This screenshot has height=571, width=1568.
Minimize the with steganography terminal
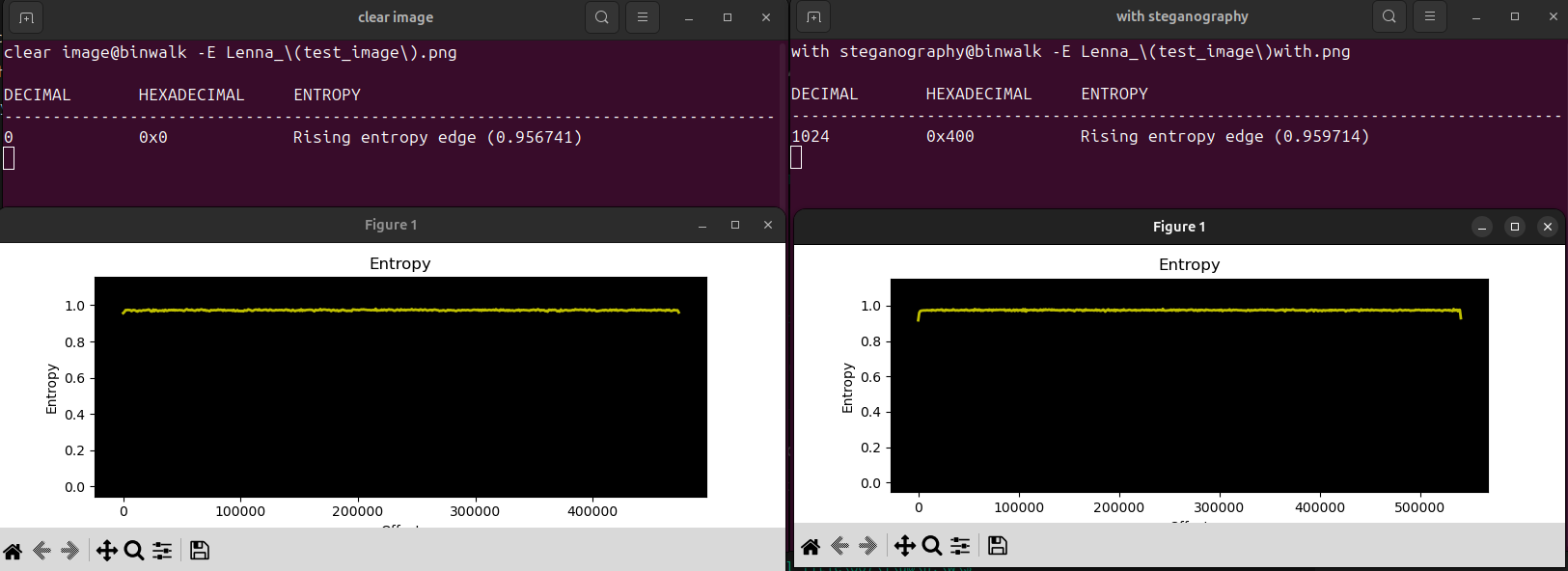click(x=1476, y=16)
